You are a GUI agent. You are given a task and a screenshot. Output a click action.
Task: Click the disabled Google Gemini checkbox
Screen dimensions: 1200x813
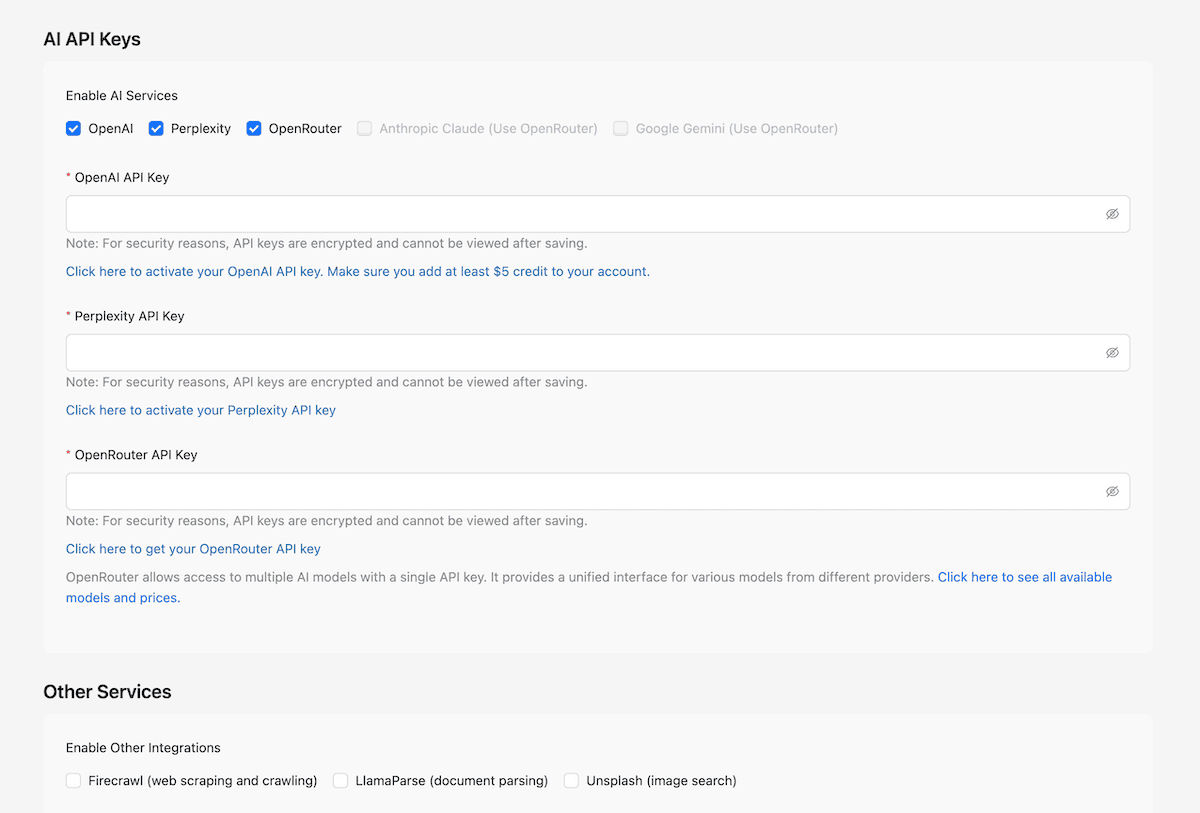coord(621,129)
